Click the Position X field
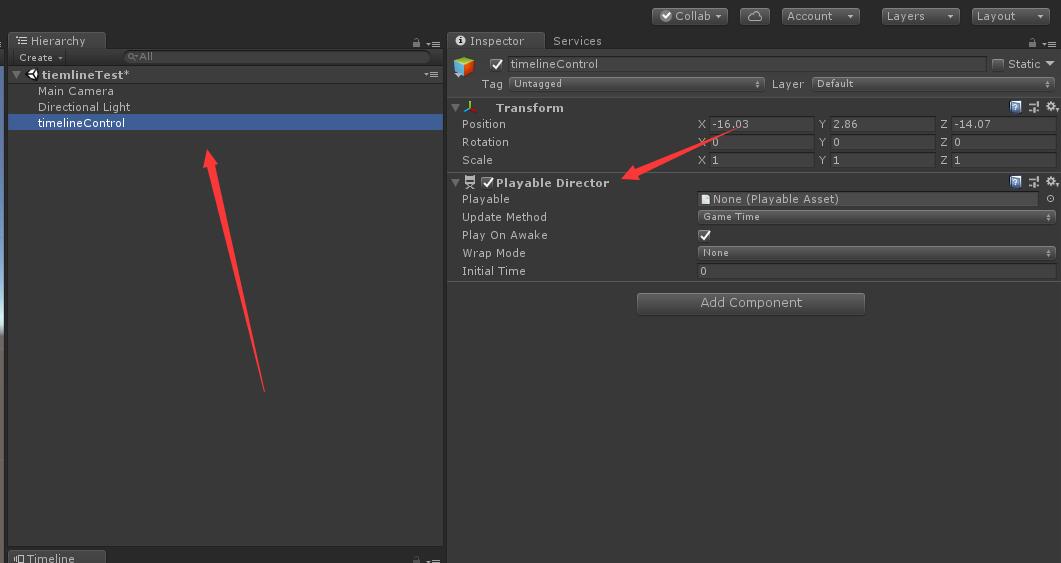This screenshot has height=563, width=1061. (x=762, y=125)
